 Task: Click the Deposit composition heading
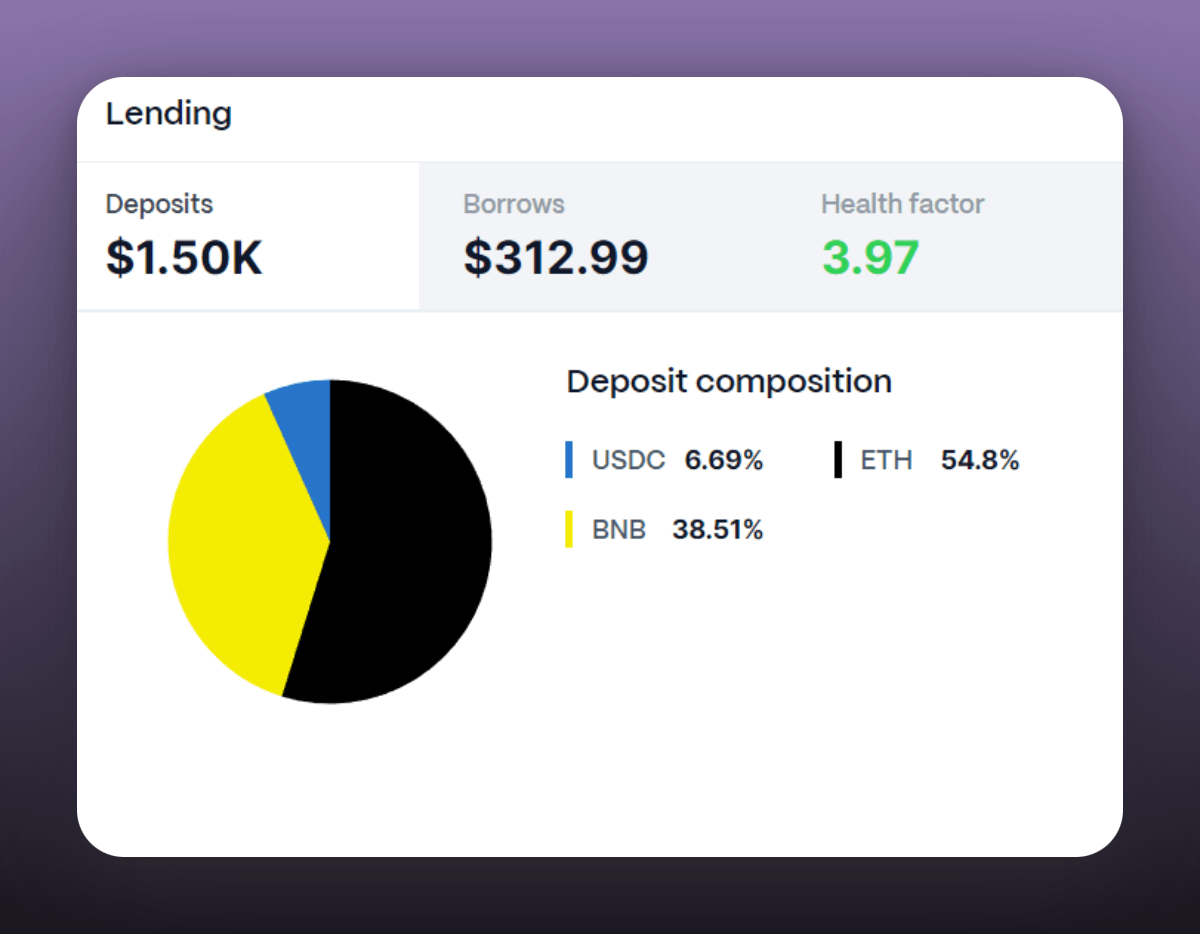coord(729,381)
